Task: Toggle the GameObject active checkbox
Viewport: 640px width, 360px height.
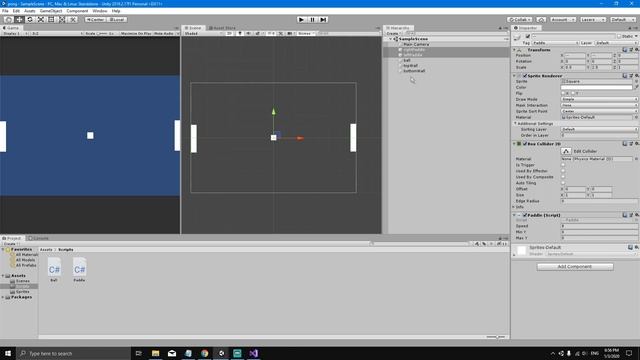Action: (527, 36)
